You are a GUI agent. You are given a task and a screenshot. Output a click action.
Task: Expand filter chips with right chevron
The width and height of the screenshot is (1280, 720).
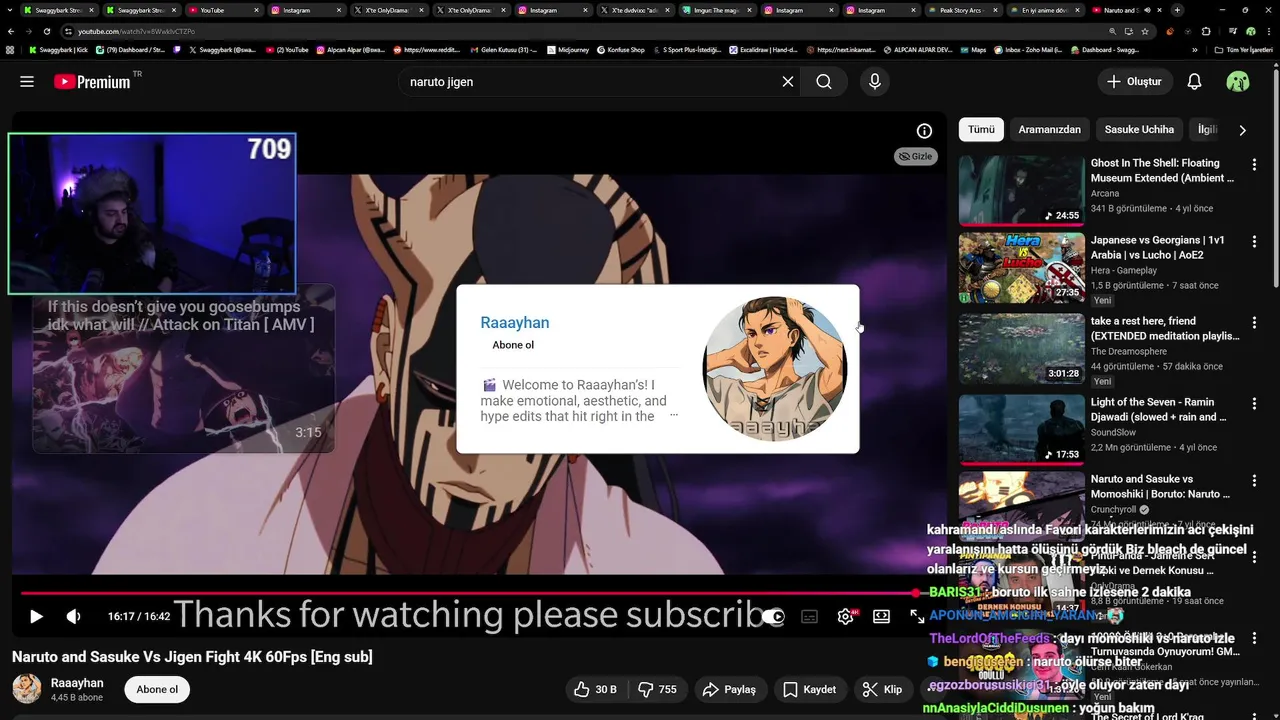(1242, 130)
